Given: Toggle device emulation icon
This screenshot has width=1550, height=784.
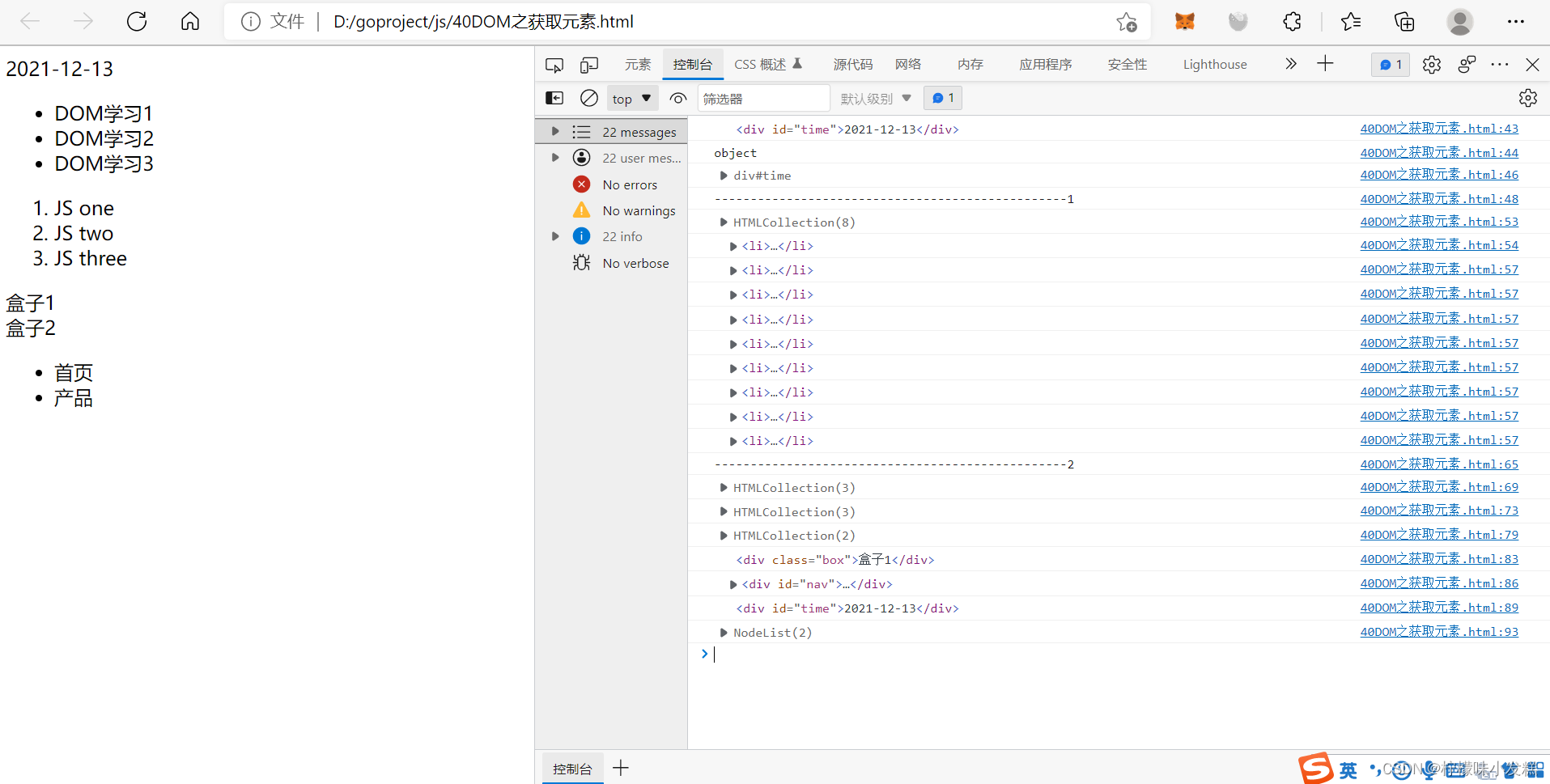Looking at the screenshot, I should [x=589, y=65].
